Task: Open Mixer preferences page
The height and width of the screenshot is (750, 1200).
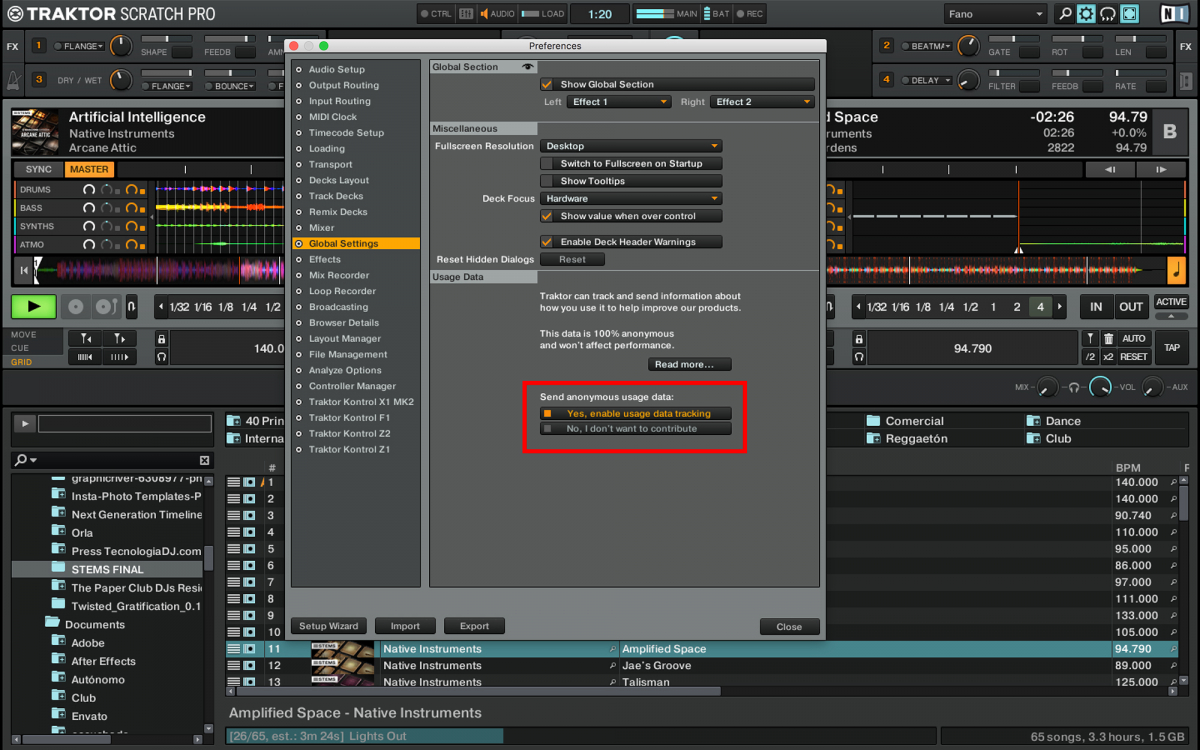Action: click(x=321, y=228)
